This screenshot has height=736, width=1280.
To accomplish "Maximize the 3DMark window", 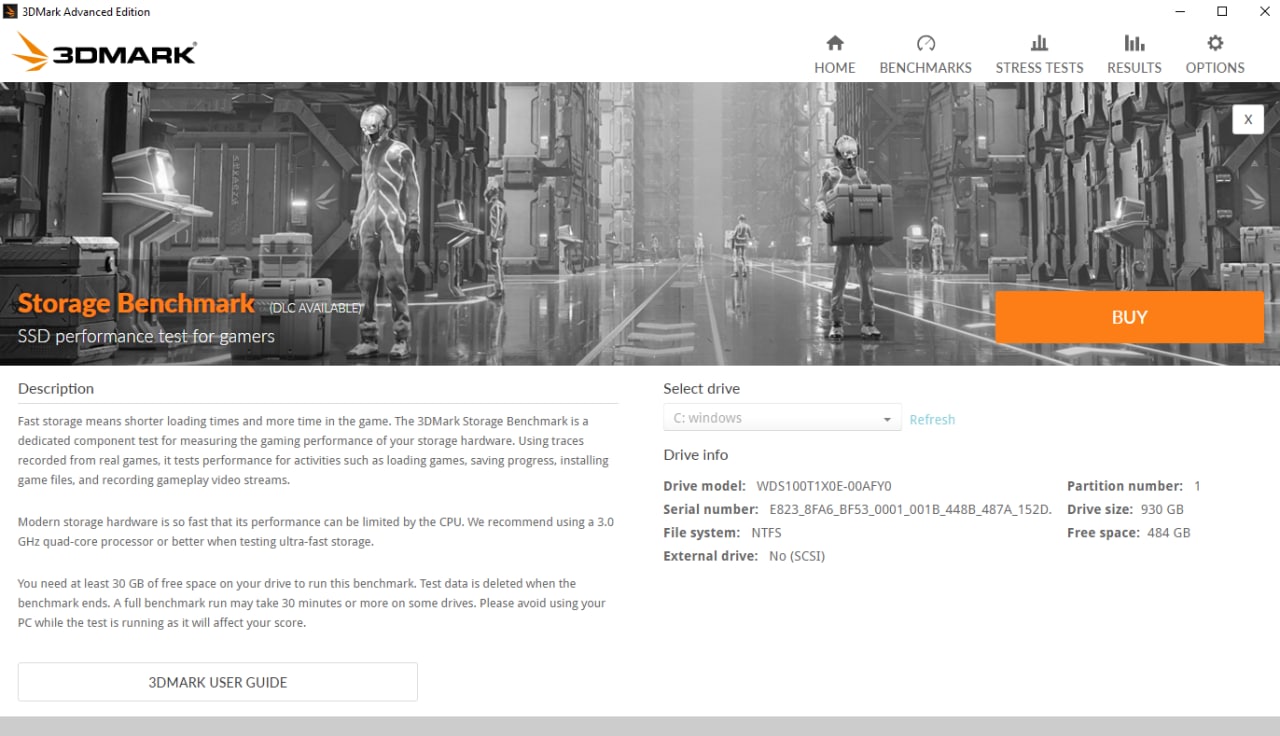I will 1222,12.
